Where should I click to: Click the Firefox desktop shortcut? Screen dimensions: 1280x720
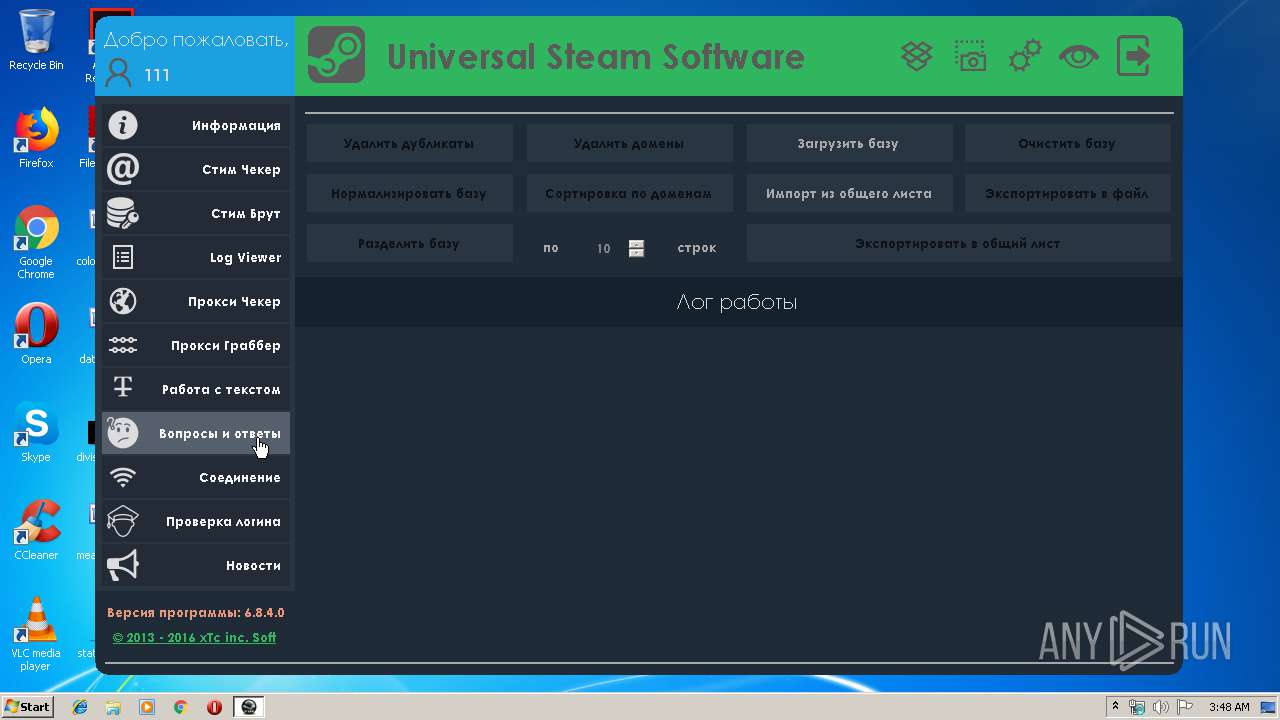coord(36,138)
